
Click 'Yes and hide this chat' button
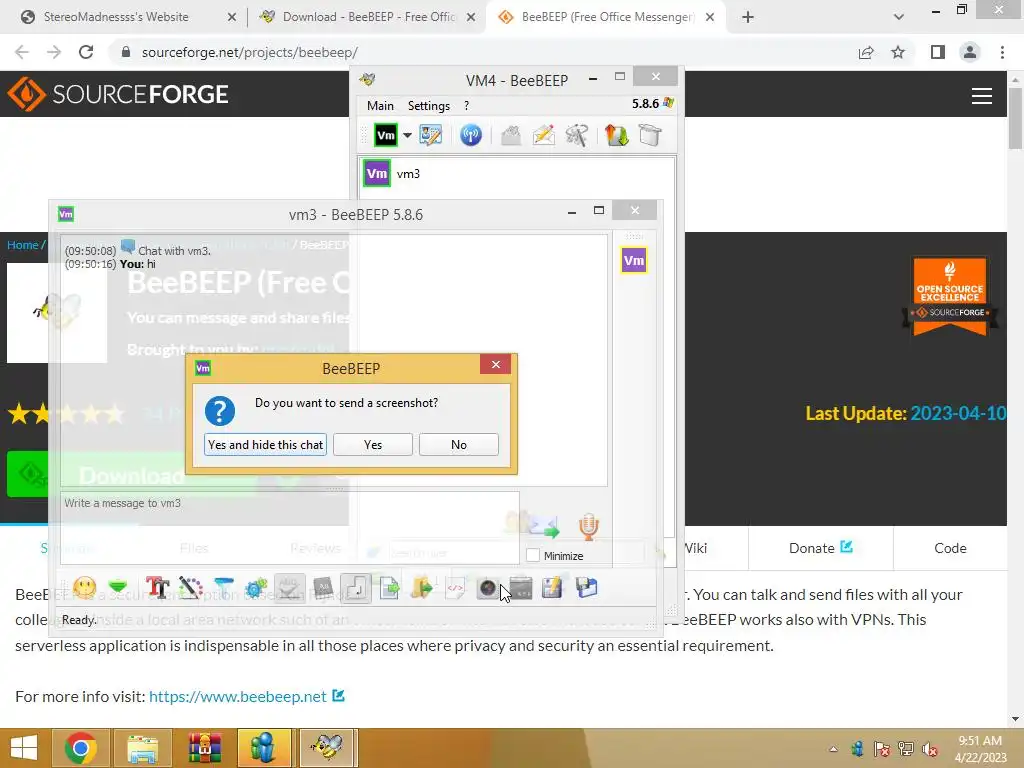[x=265, y=445]
